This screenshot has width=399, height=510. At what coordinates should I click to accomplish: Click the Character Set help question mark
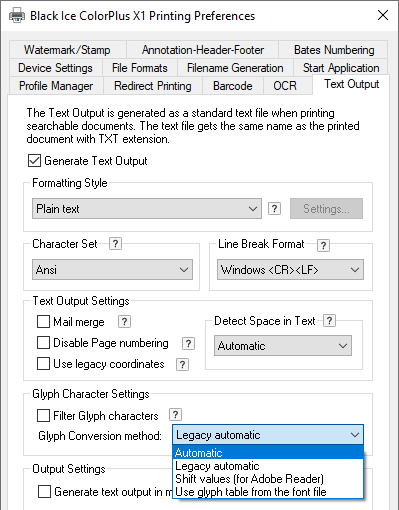click(x=115, y=244)
